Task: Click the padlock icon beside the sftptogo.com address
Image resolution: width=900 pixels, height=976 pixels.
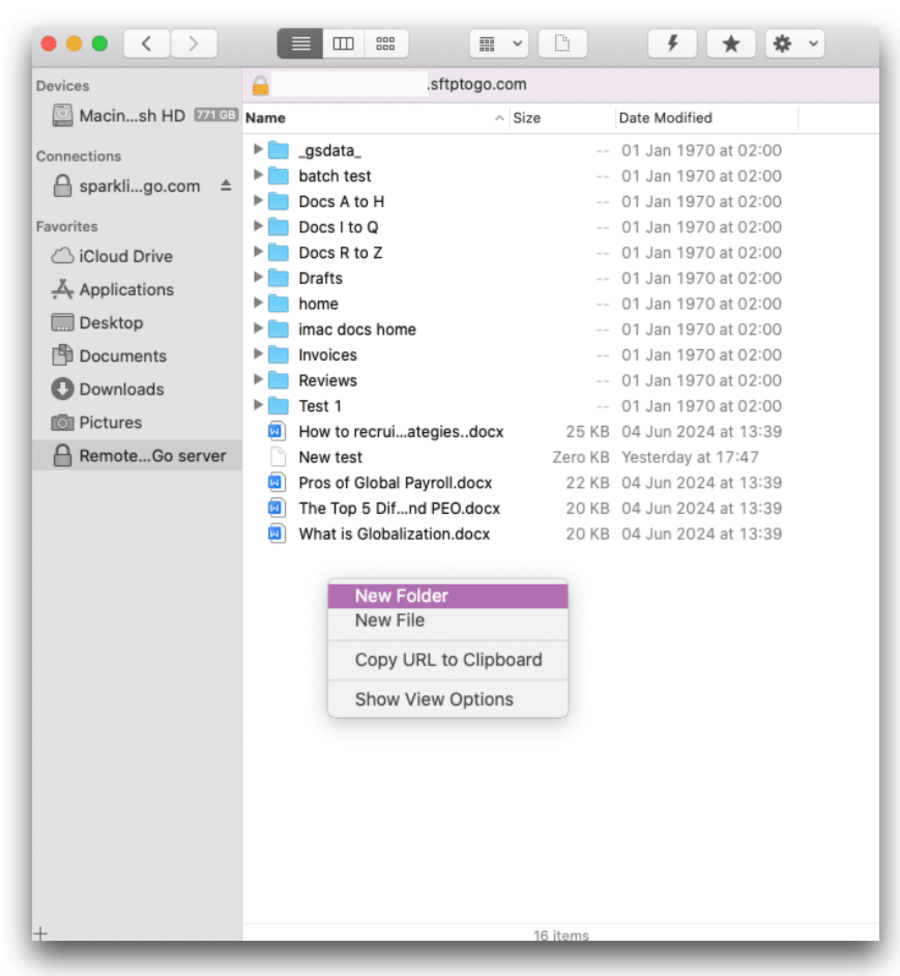Action: click(260, 84)
